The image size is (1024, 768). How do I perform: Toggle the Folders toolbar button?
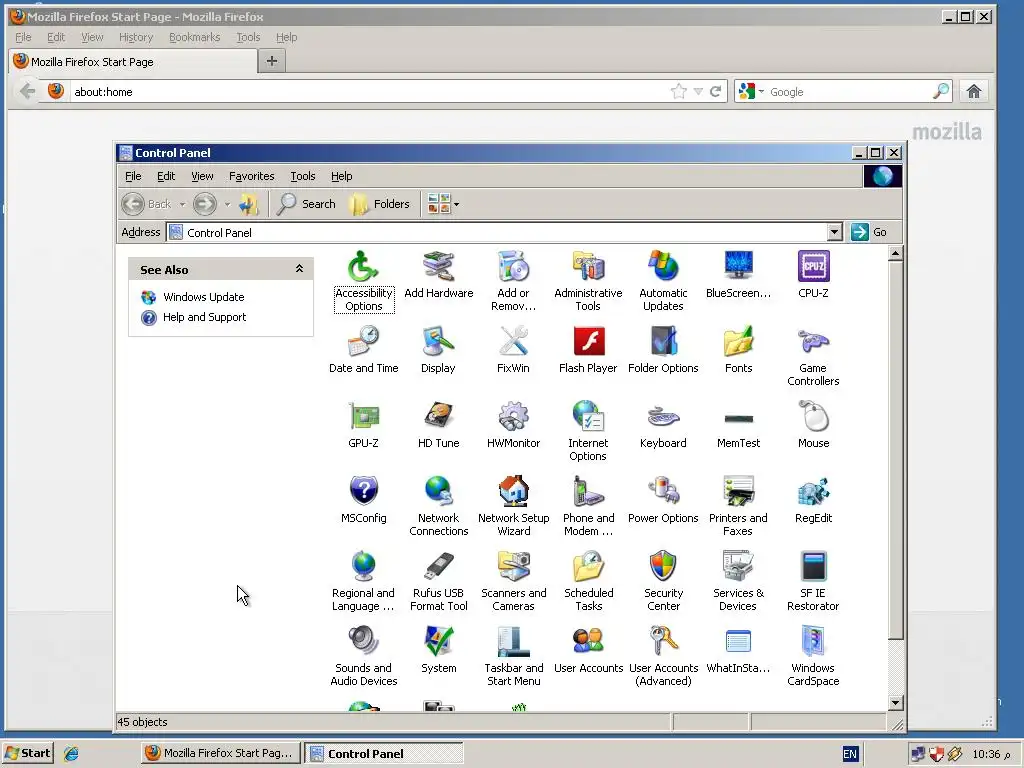click(x=380, y=204)
